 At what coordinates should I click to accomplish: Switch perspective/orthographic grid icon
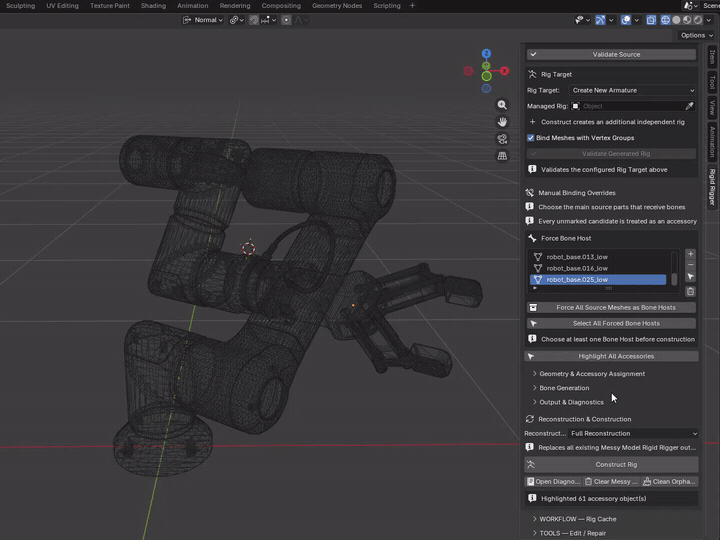pyautogui.click(x=502, y=156)
